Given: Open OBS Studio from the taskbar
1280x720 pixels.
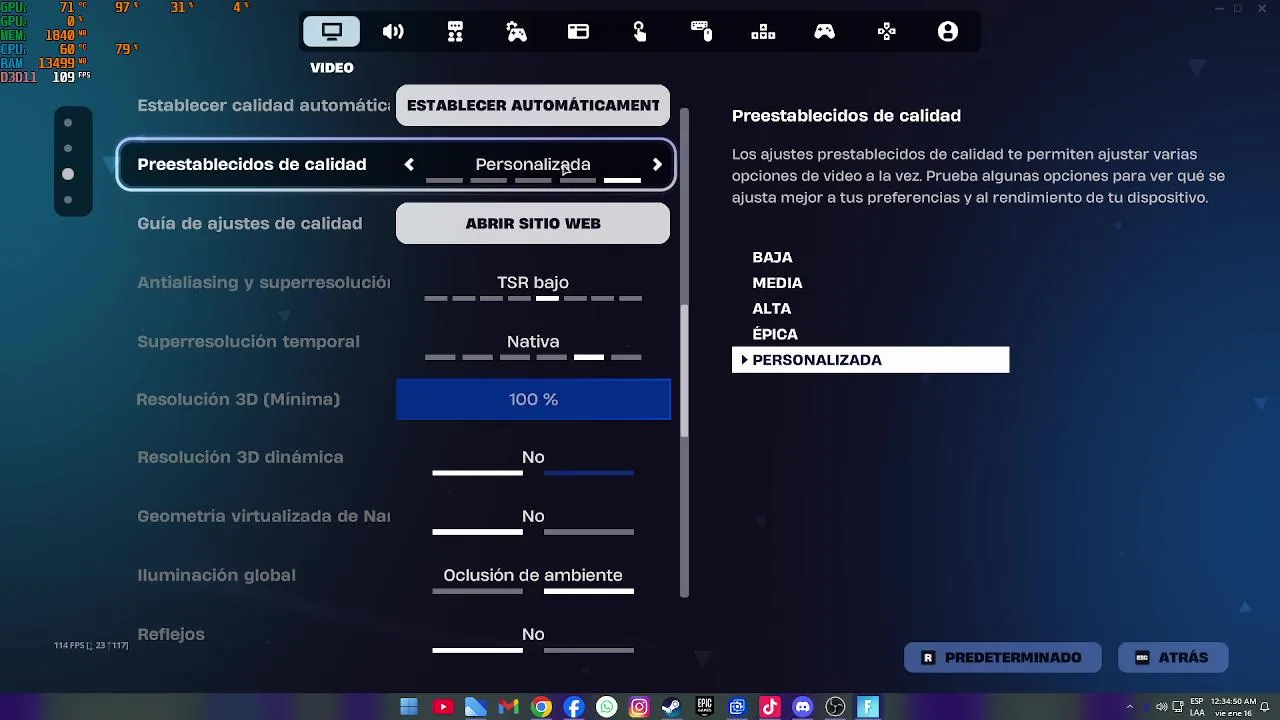Looking at the screenshot, I should (835, 707).
